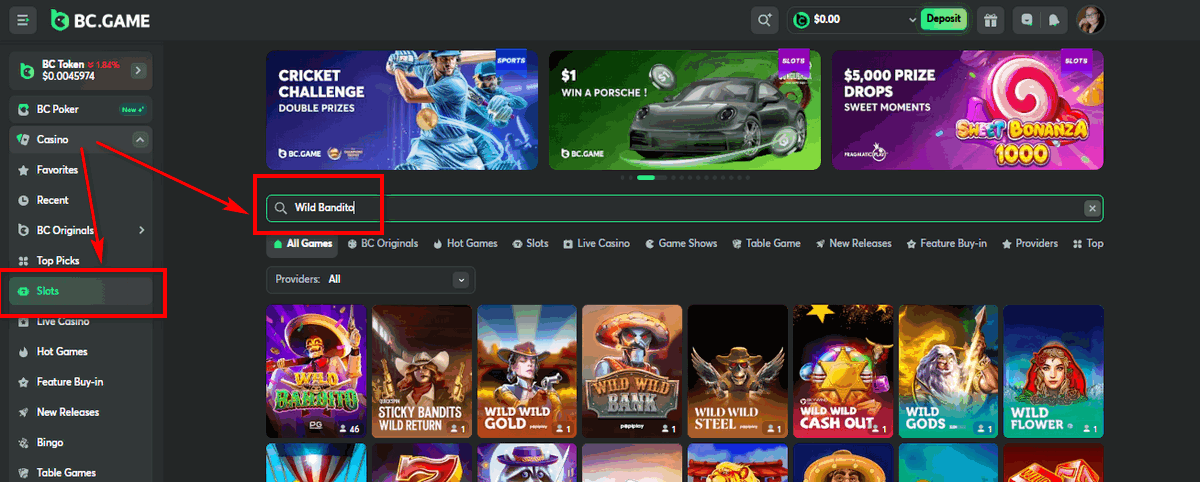Open the Providers: All dropdown
Image resolution: width=1200 pixels, height=482 pixels.
coord(371,279)
